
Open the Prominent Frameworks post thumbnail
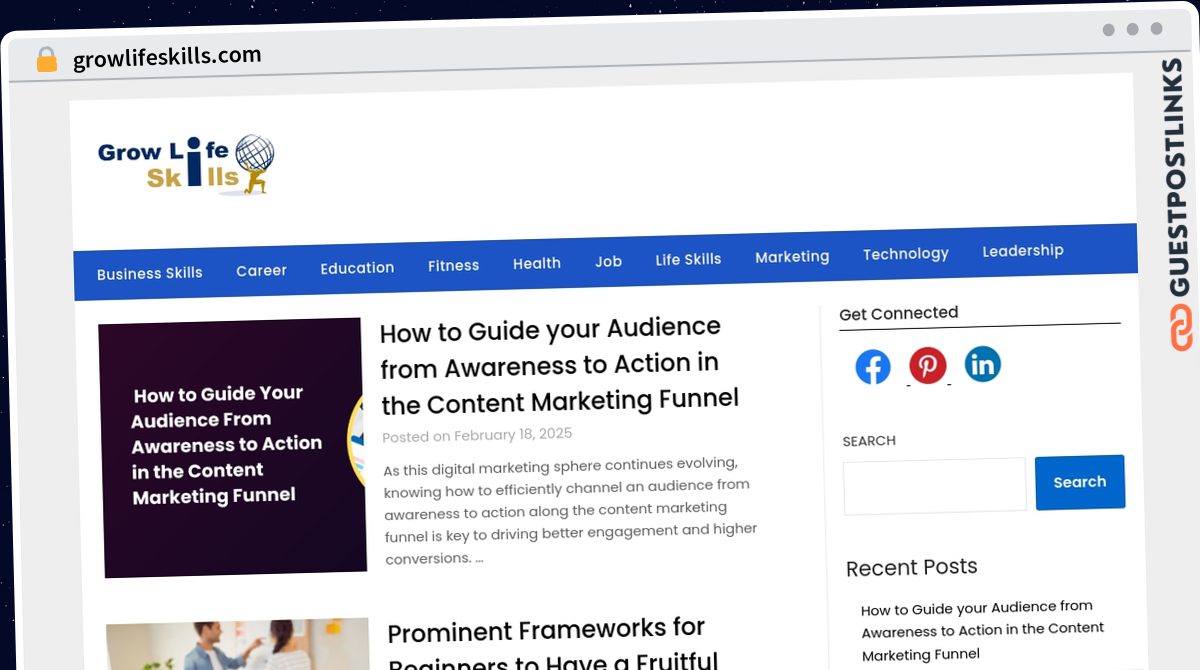pos(238,644)
